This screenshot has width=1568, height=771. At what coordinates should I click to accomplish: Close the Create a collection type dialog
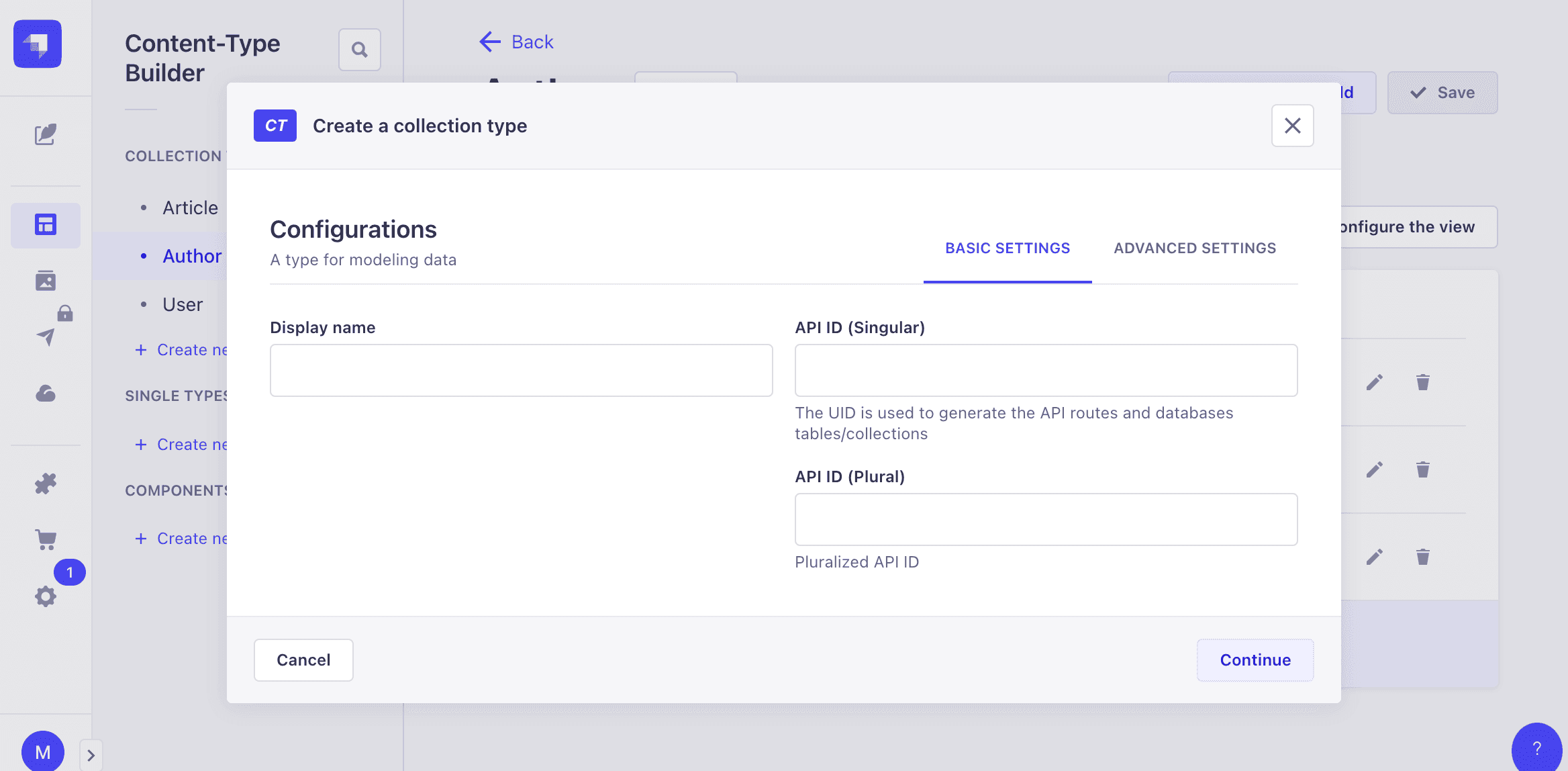pyautogui.click(x=1293, y=126)
